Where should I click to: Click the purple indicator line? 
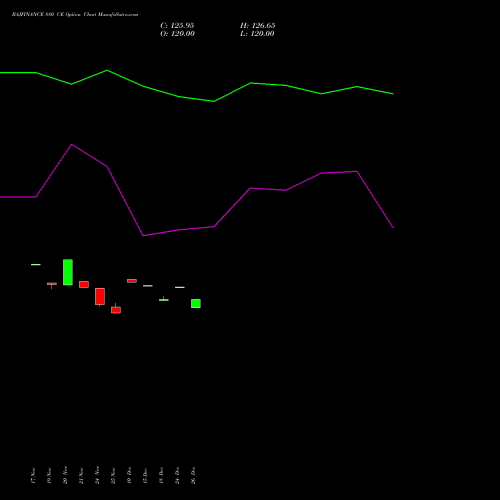(197, 190)
